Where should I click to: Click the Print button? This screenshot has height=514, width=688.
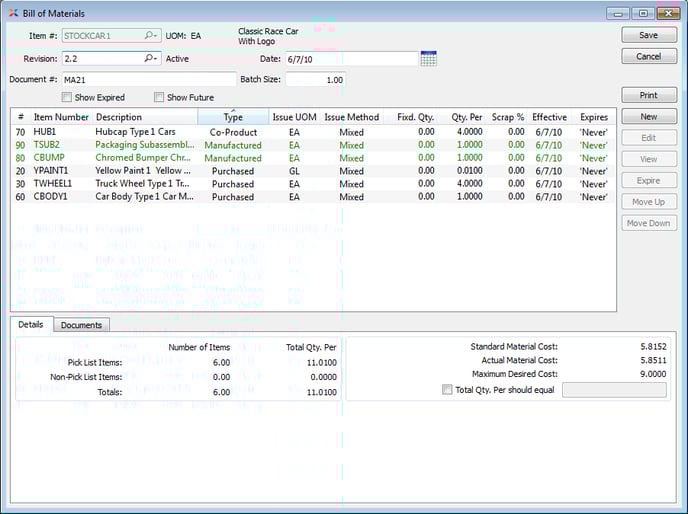coord(648,96)
